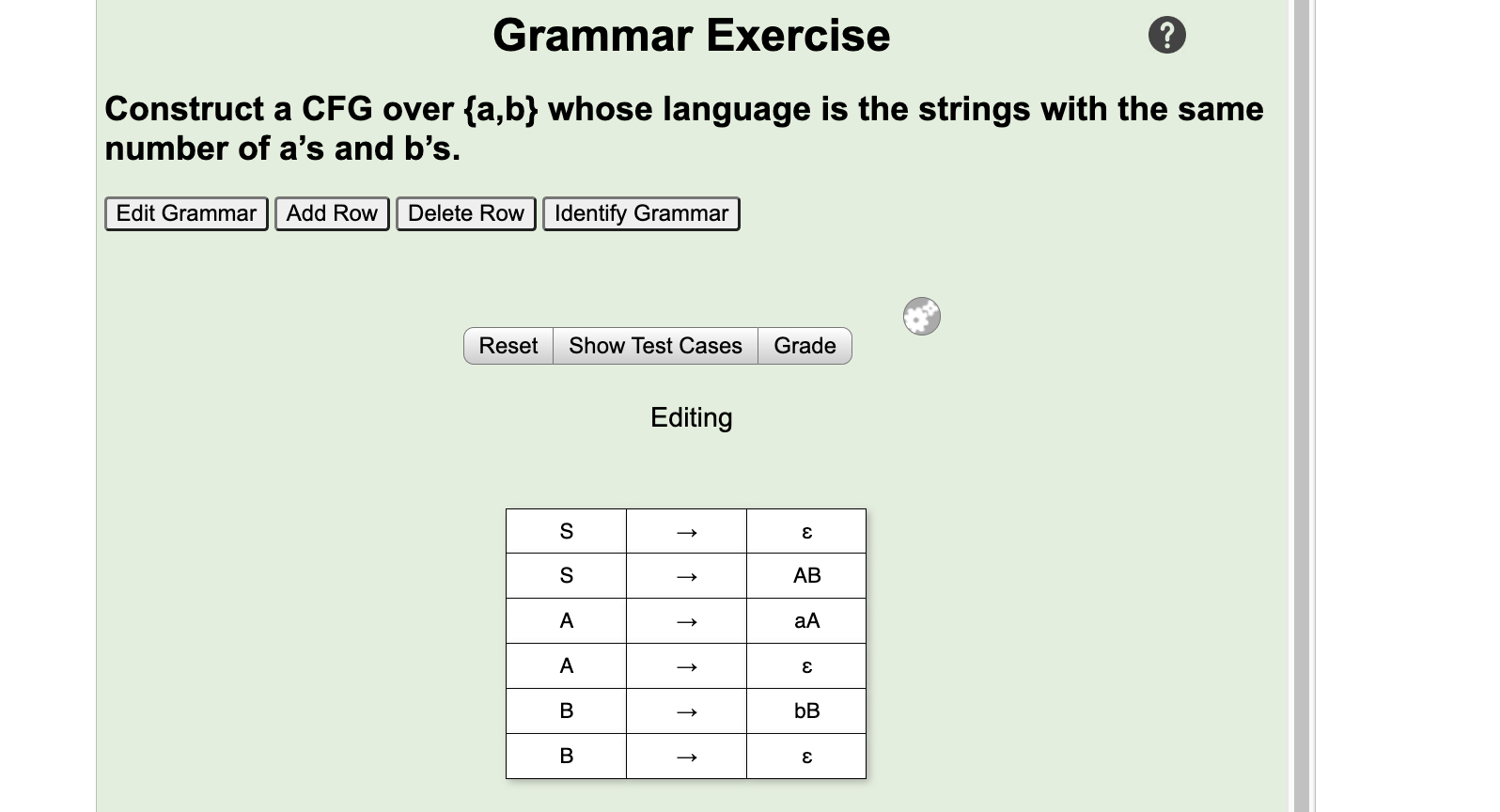
Task: Select the ε production of first S rule
Action: tap(805, 530)
